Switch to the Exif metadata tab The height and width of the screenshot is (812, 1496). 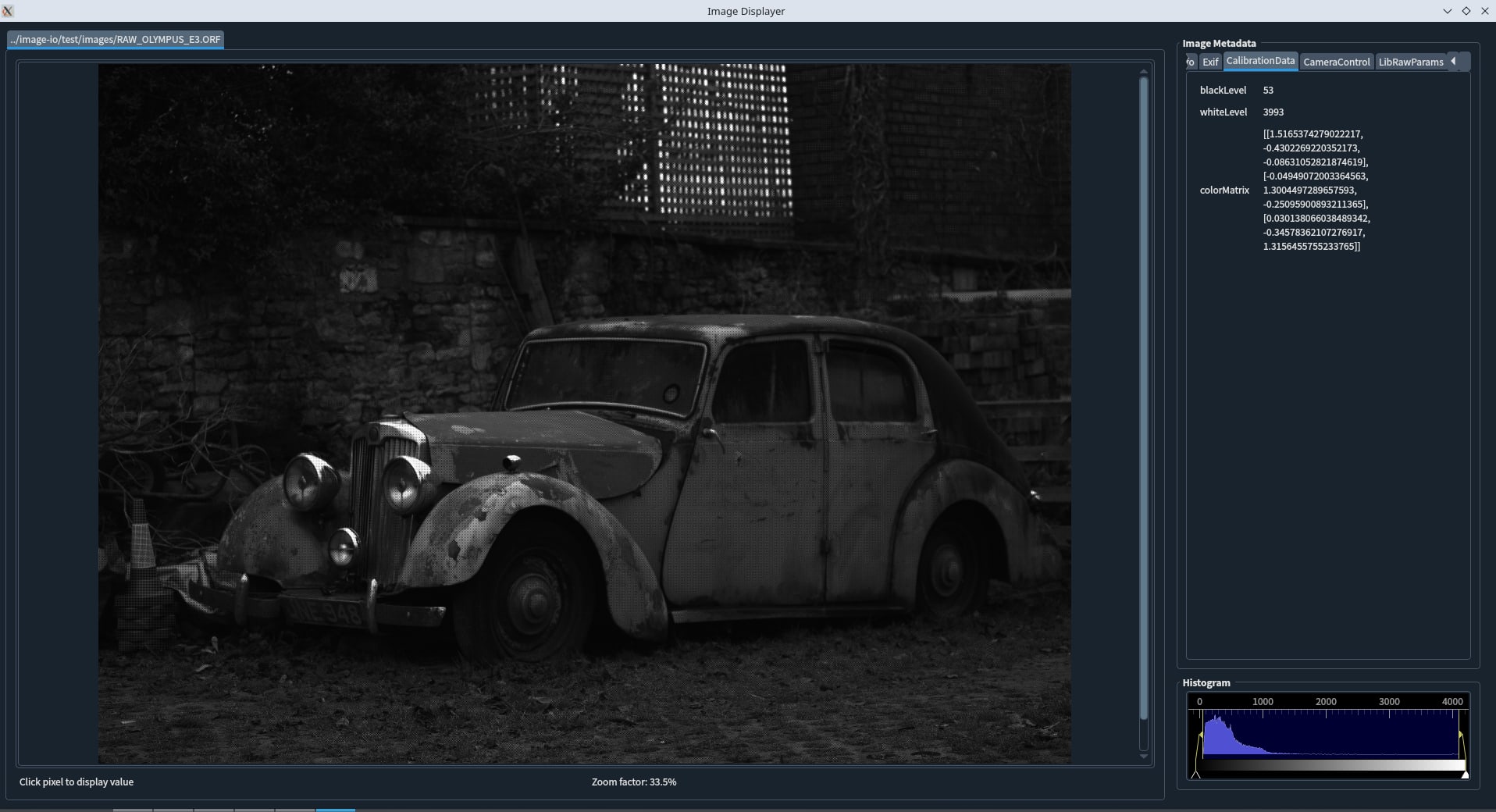(1209, 62)
